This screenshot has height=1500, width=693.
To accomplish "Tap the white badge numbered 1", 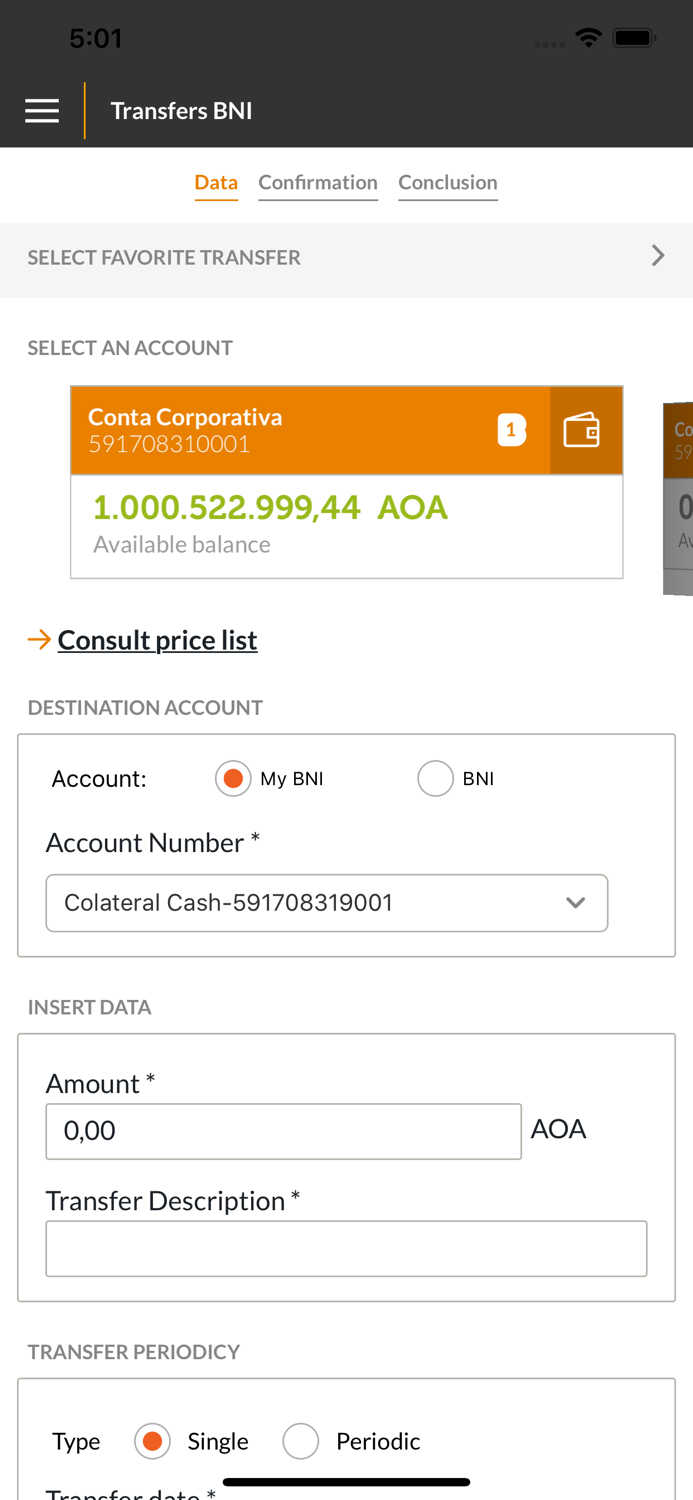I will pyautogui.click(x=511, y=430).
